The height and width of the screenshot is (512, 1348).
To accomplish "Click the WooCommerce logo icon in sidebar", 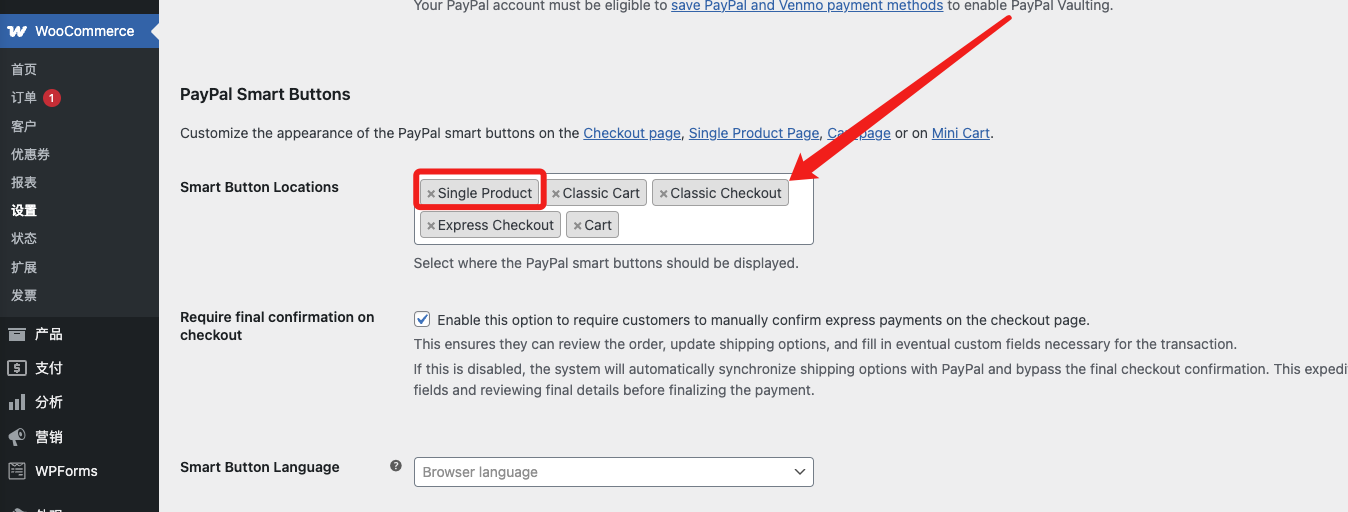I will [x=17, y=31].
